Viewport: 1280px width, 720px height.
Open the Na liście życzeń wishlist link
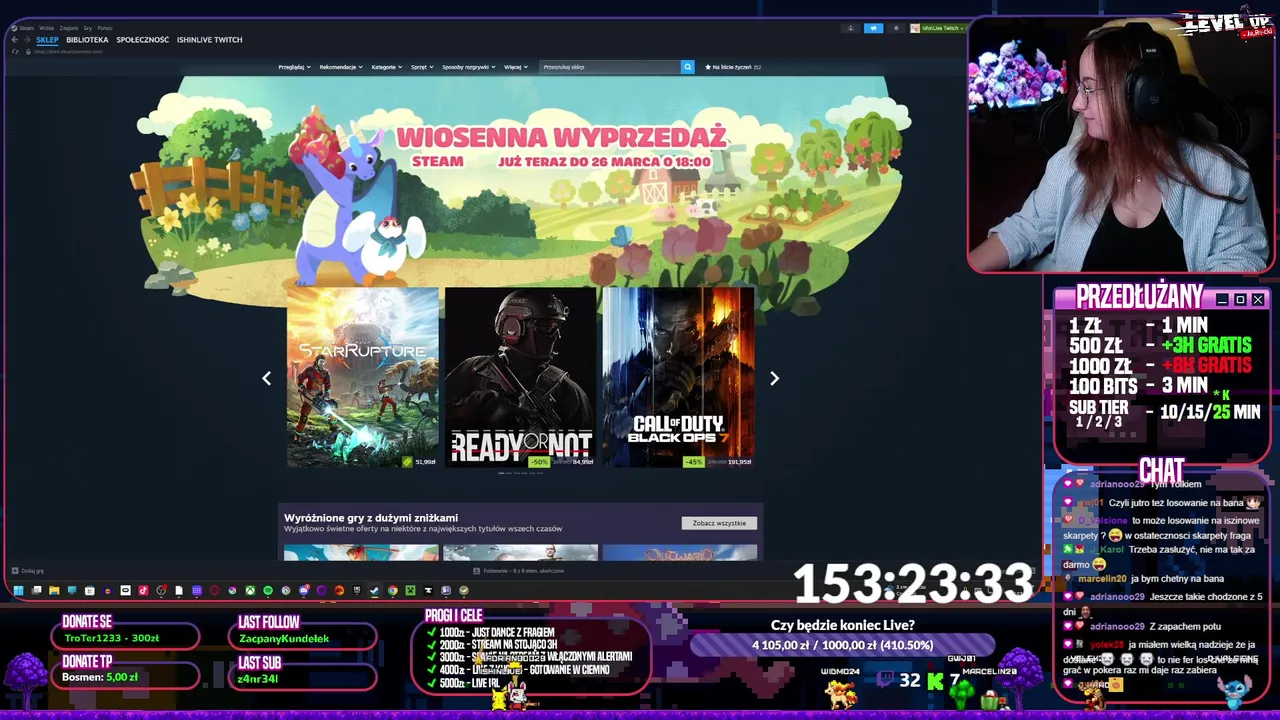click(x=733, y=67)
